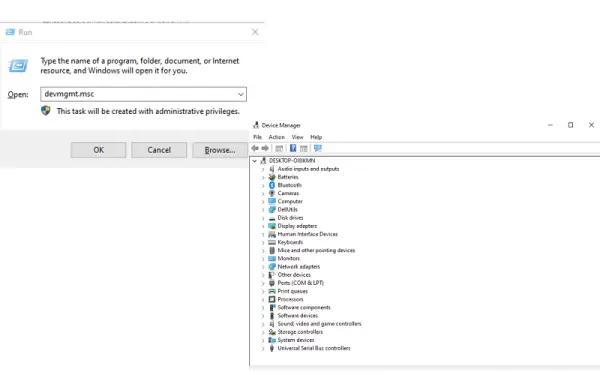Open the dropdown arrow of the Open field
The height and width of the screenshot is (375, 600).
[x=241, y=94]
